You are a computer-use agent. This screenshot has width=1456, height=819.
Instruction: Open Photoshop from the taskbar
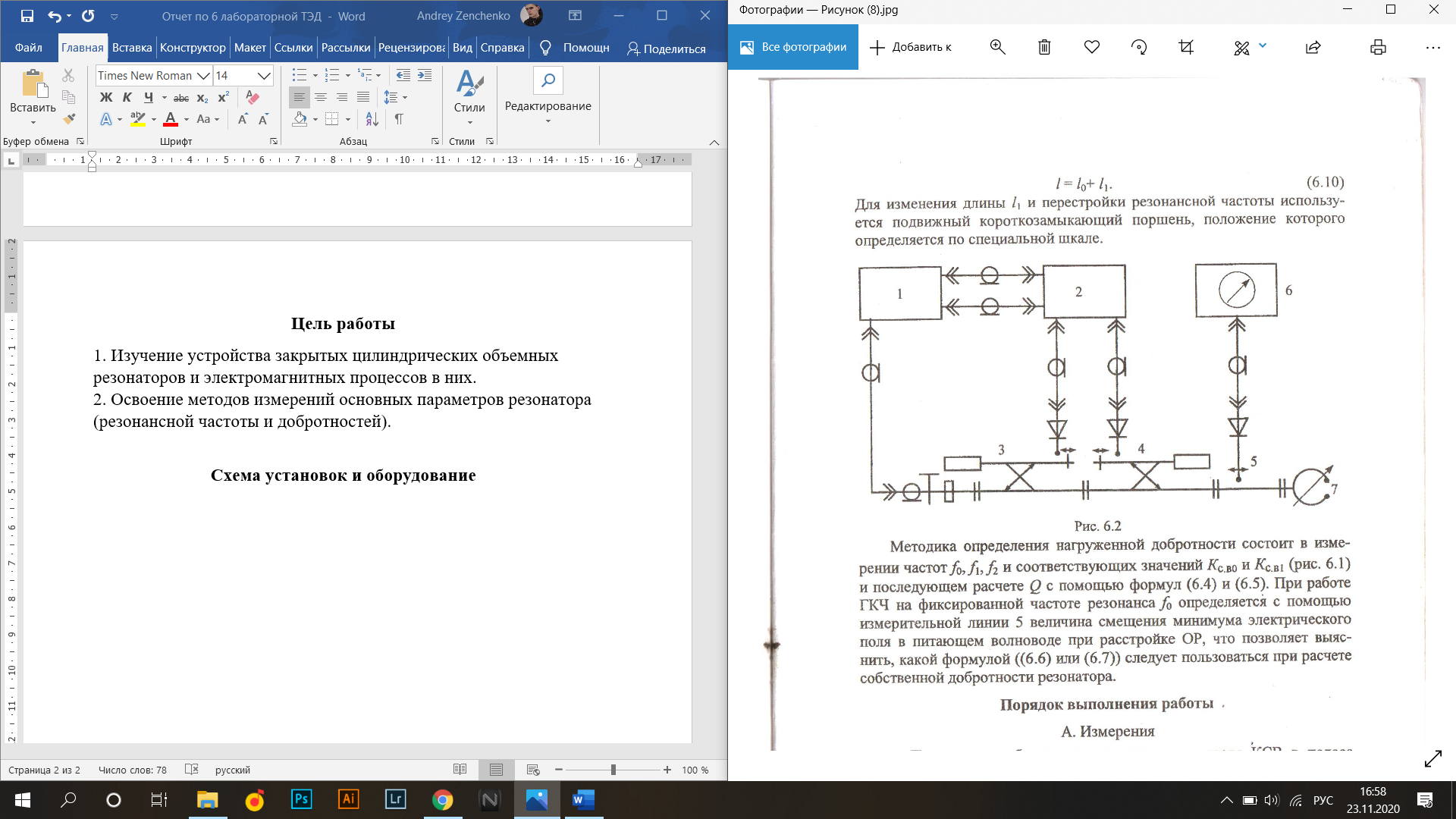[x=301, y=799]
